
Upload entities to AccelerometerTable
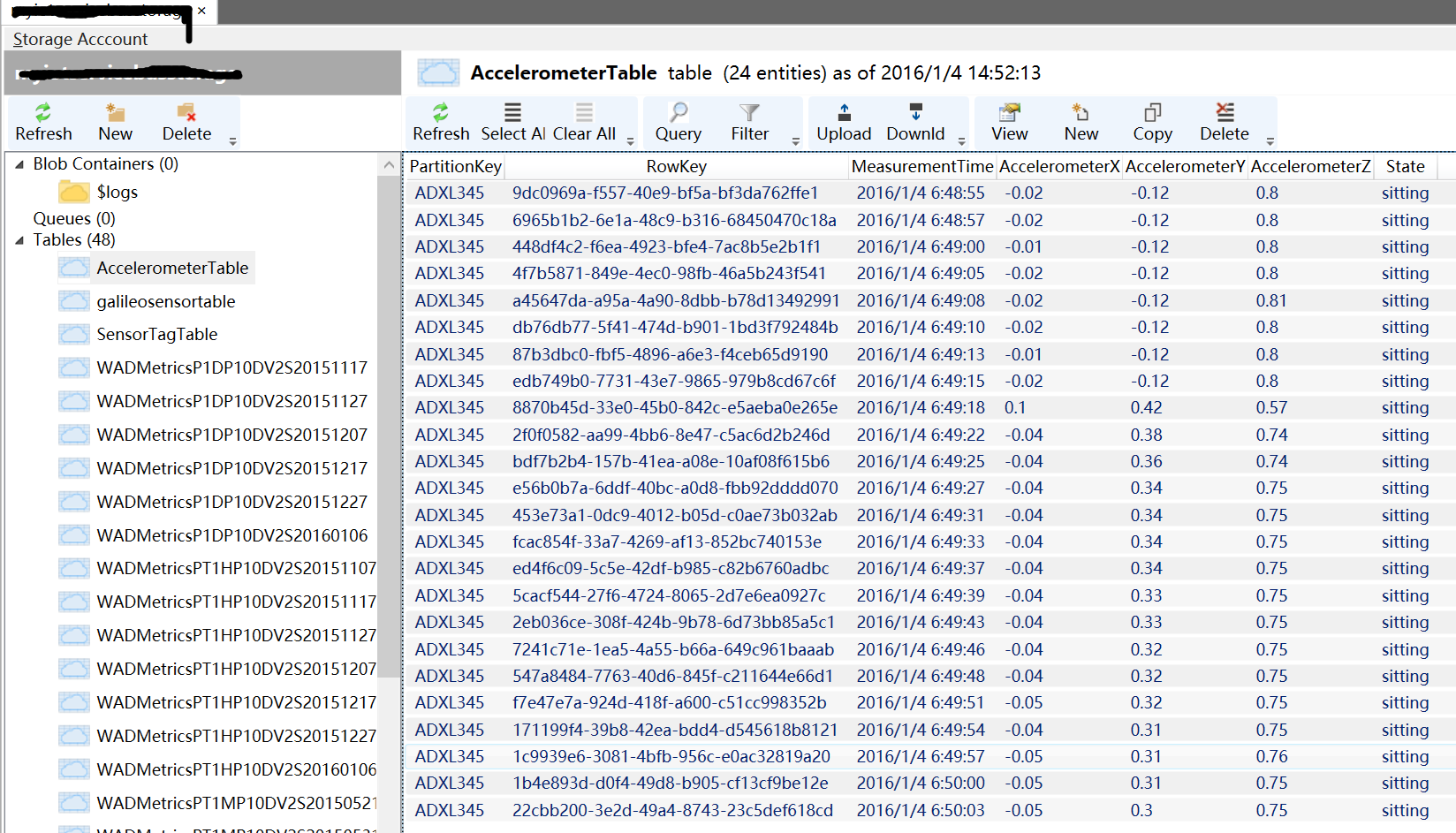point(844,122)
